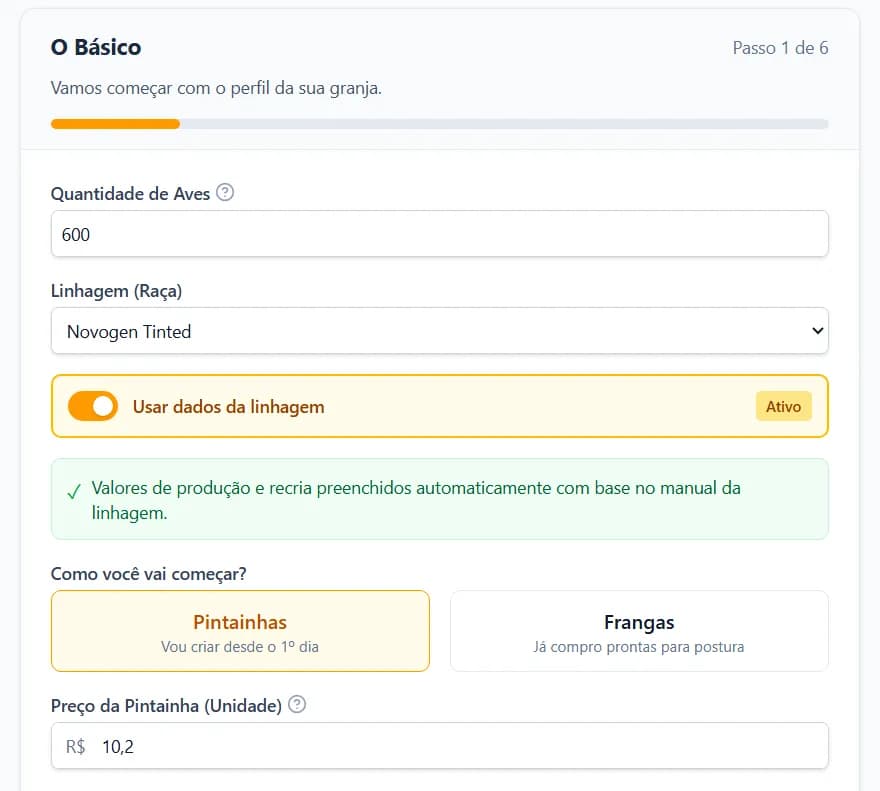The height and width of the screenshot is (791, 880).
Task: Select the Pintainhas starting option
Action: coord(240,631)
